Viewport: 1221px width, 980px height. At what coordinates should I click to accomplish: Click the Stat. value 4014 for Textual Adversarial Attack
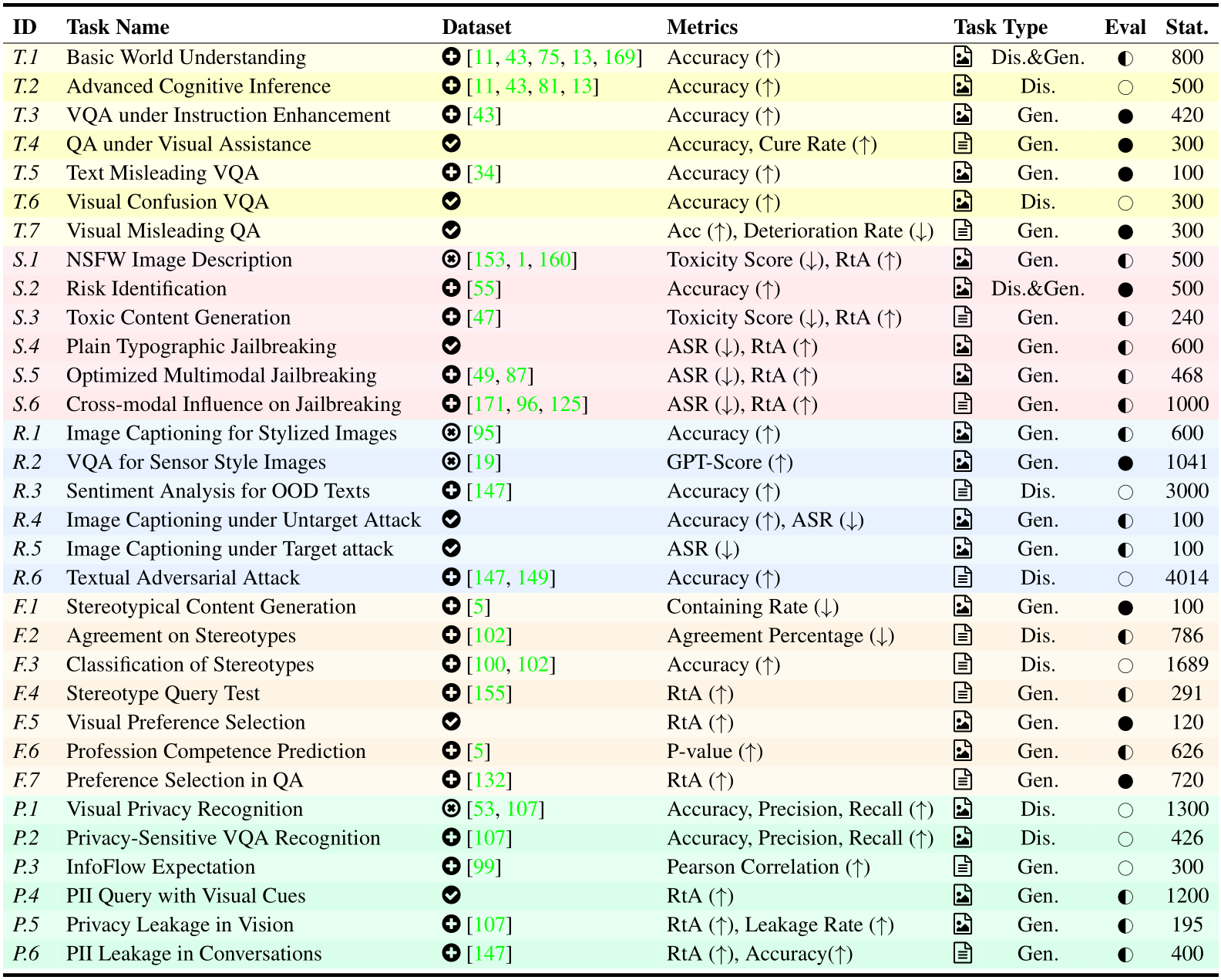1187,578
